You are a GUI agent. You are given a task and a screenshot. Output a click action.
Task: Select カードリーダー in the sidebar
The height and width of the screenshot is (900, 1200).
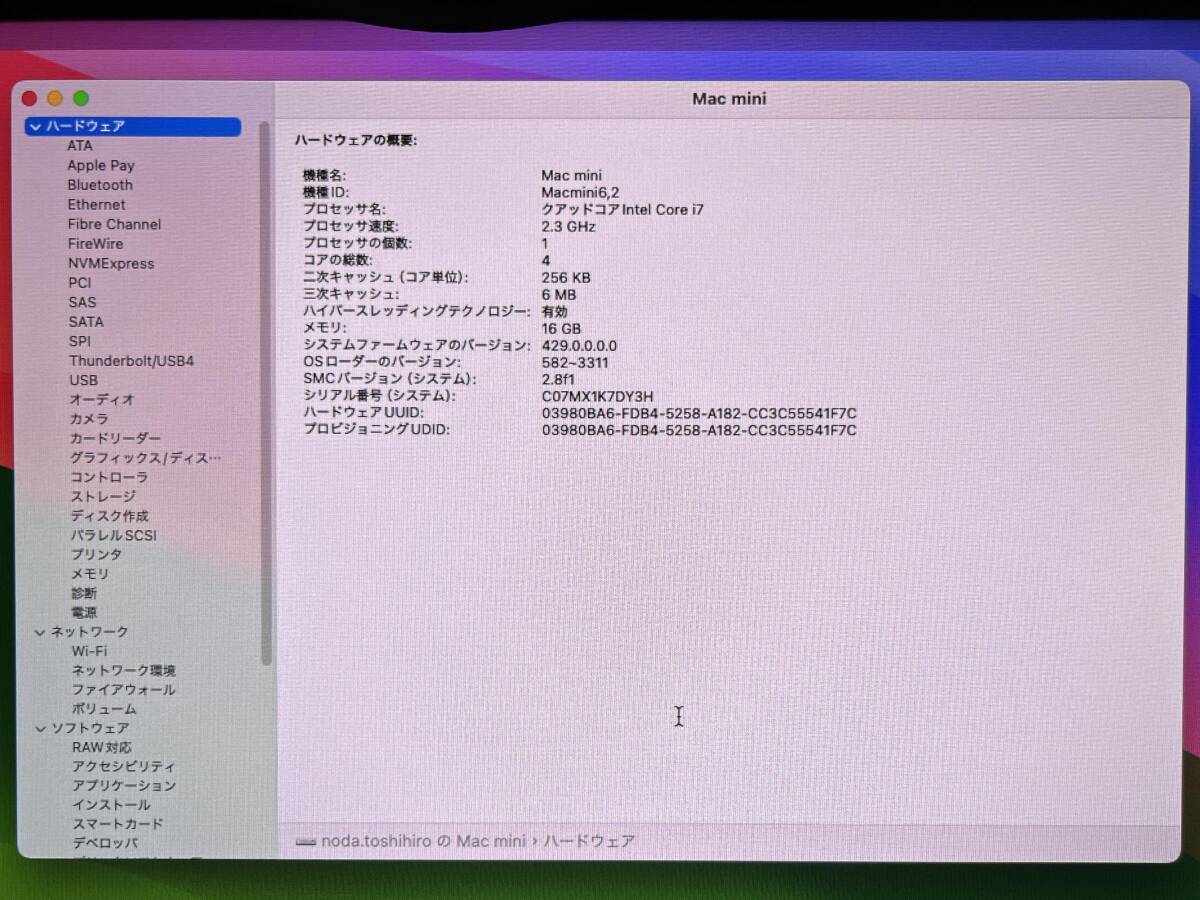click(x=115, y=438)
